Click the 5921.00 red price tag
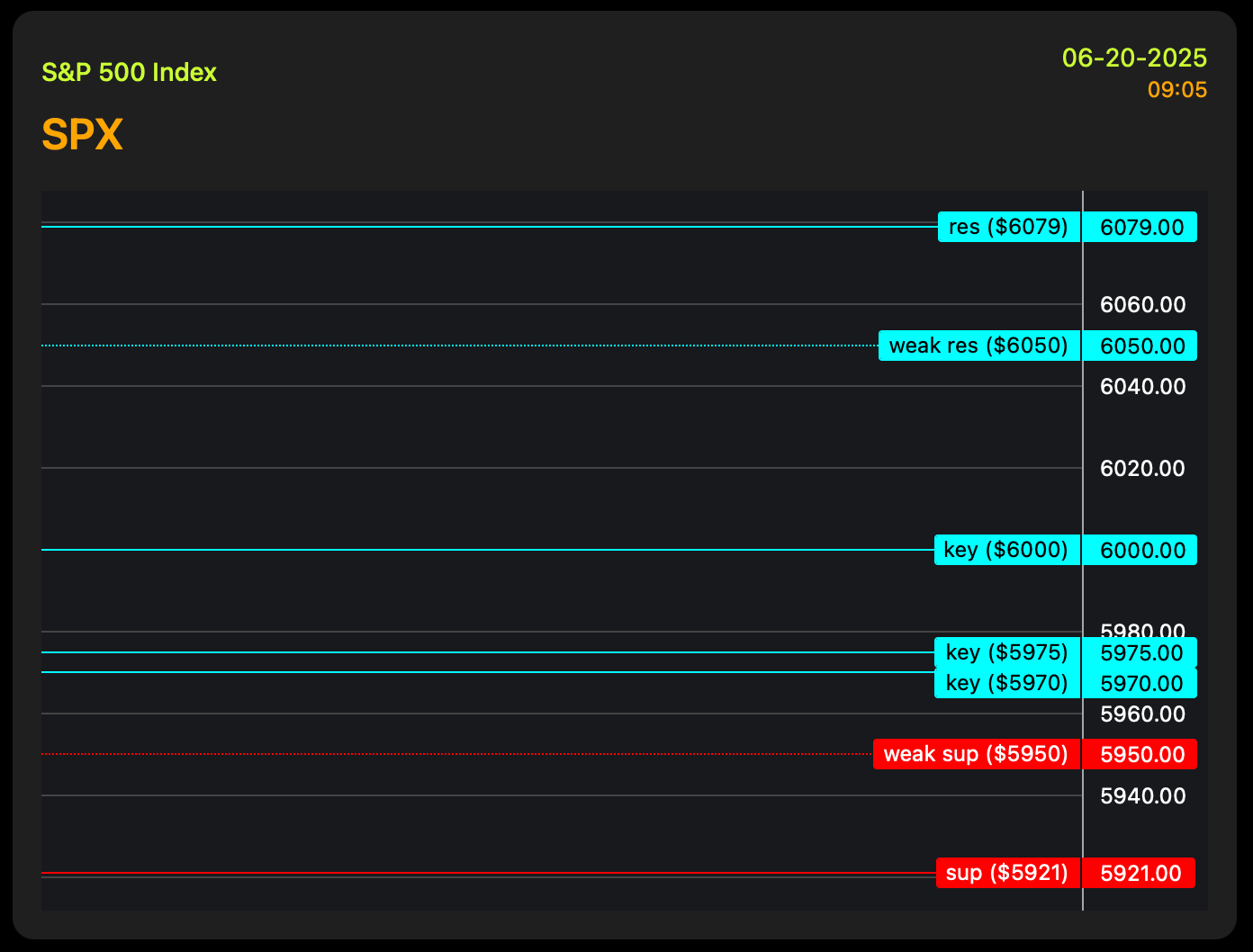The height and width of the screenshot is (952, 1253). click(1140, 873)
